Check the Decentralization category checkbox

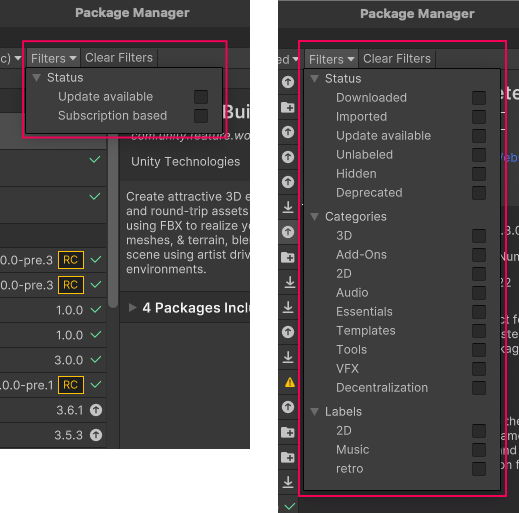[x=479, y=388]
